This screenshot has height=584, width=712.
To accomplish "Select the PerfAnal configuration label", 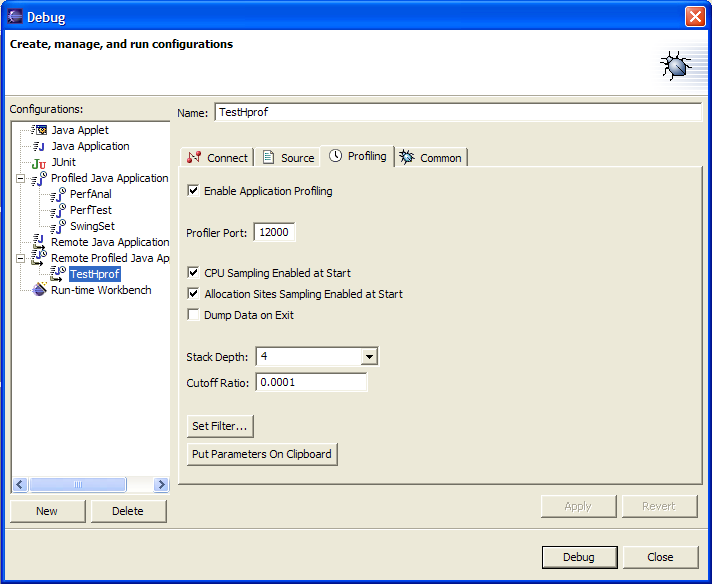I will tap(91, 194).
